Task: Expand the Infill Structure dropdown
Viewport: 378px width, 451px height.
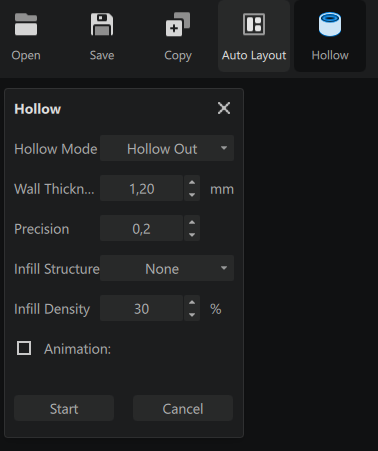Action: point(167,268)
